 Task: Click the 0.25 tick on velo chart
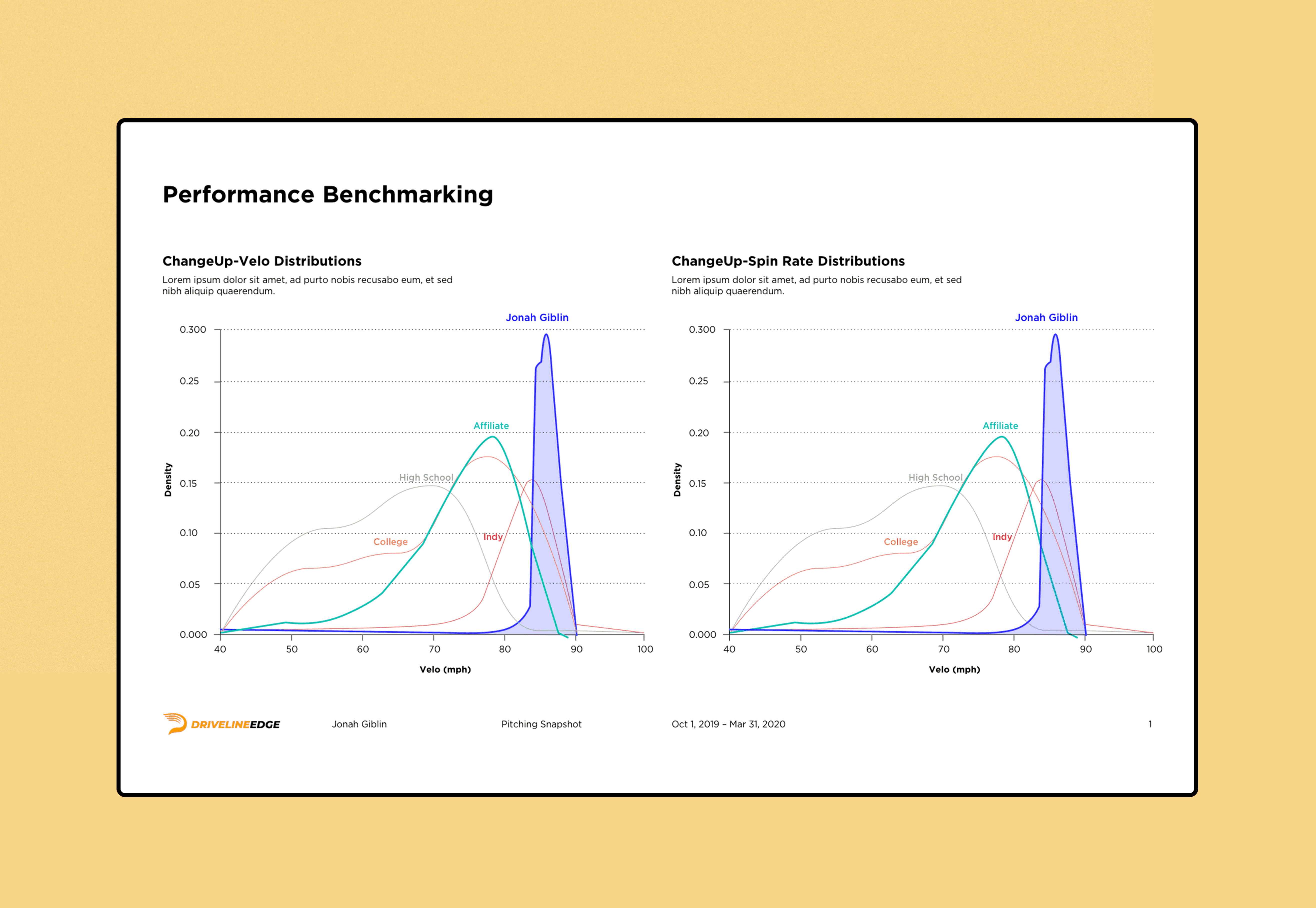(x=189, y=381)
